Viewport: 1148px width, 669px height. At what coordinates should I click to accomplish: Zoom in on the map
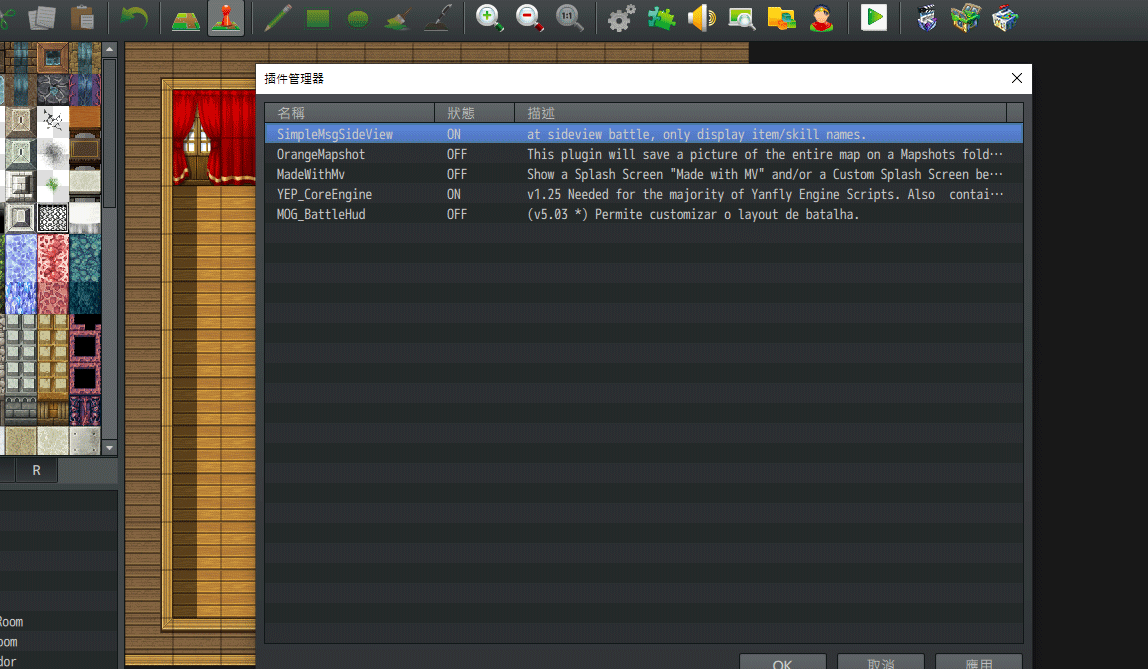[x=490, y=18]
